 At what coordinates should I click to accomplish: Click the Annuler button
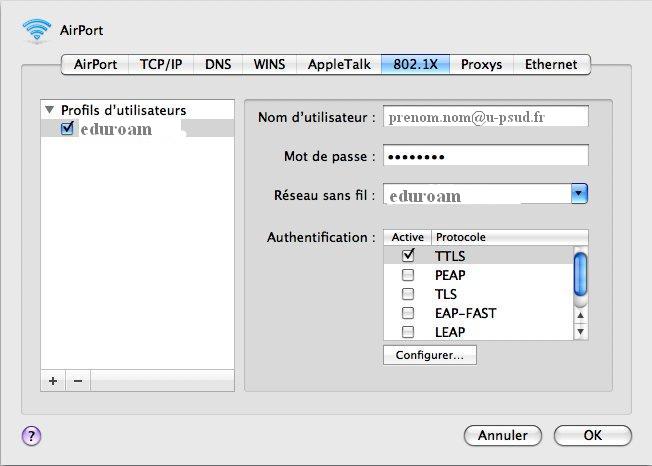(503, 435)
